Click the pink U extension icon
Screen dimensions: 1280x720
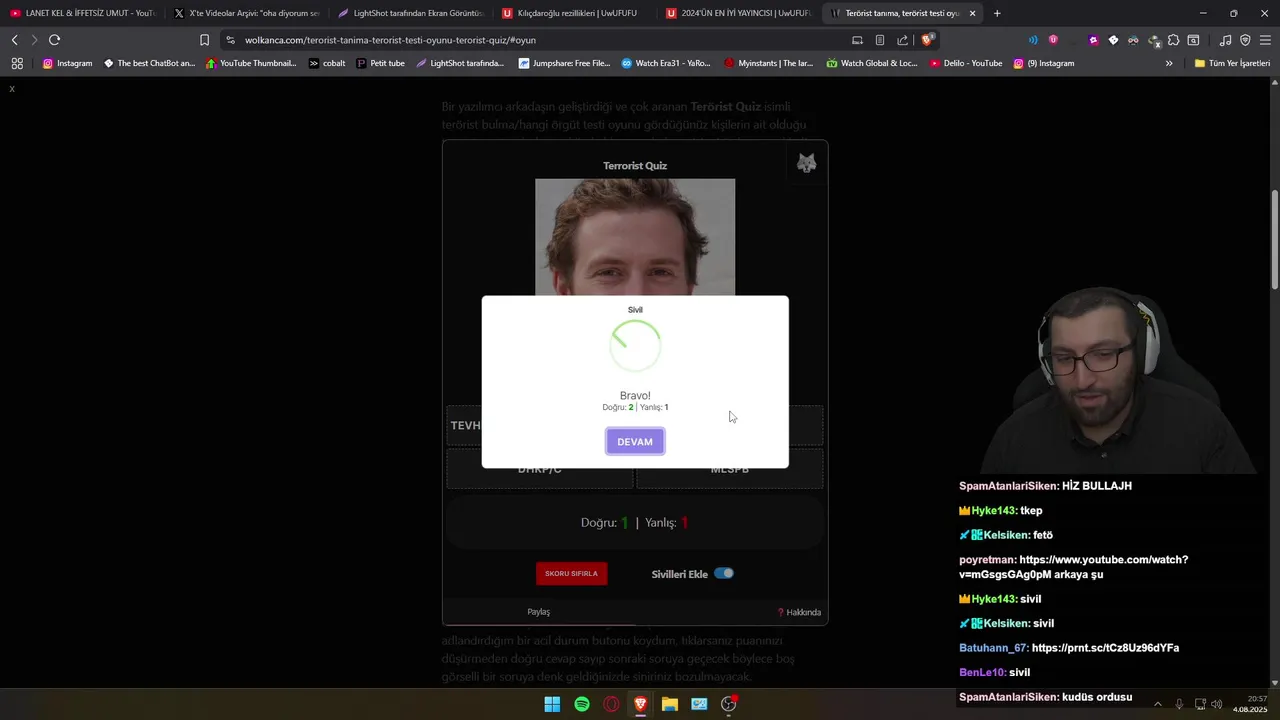click(x=1053, y=40)
